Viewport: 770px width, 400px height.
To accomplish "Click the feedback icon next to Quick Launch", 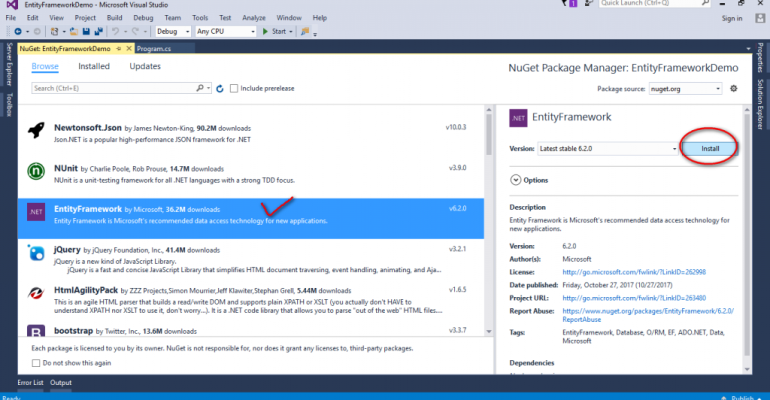I will (x=589, y=3).
